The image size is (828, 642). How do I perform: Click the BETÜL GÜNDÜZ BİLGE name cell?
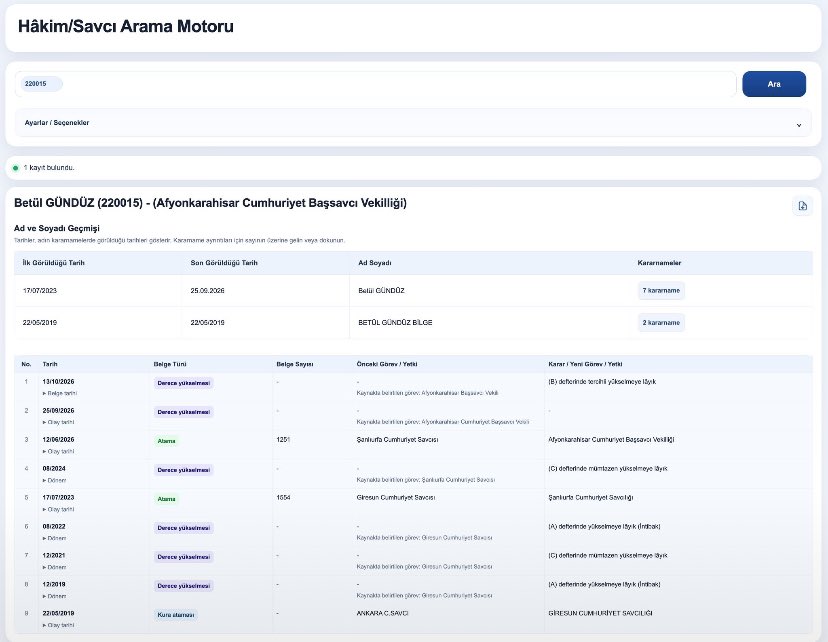click(x=395, y=323)
